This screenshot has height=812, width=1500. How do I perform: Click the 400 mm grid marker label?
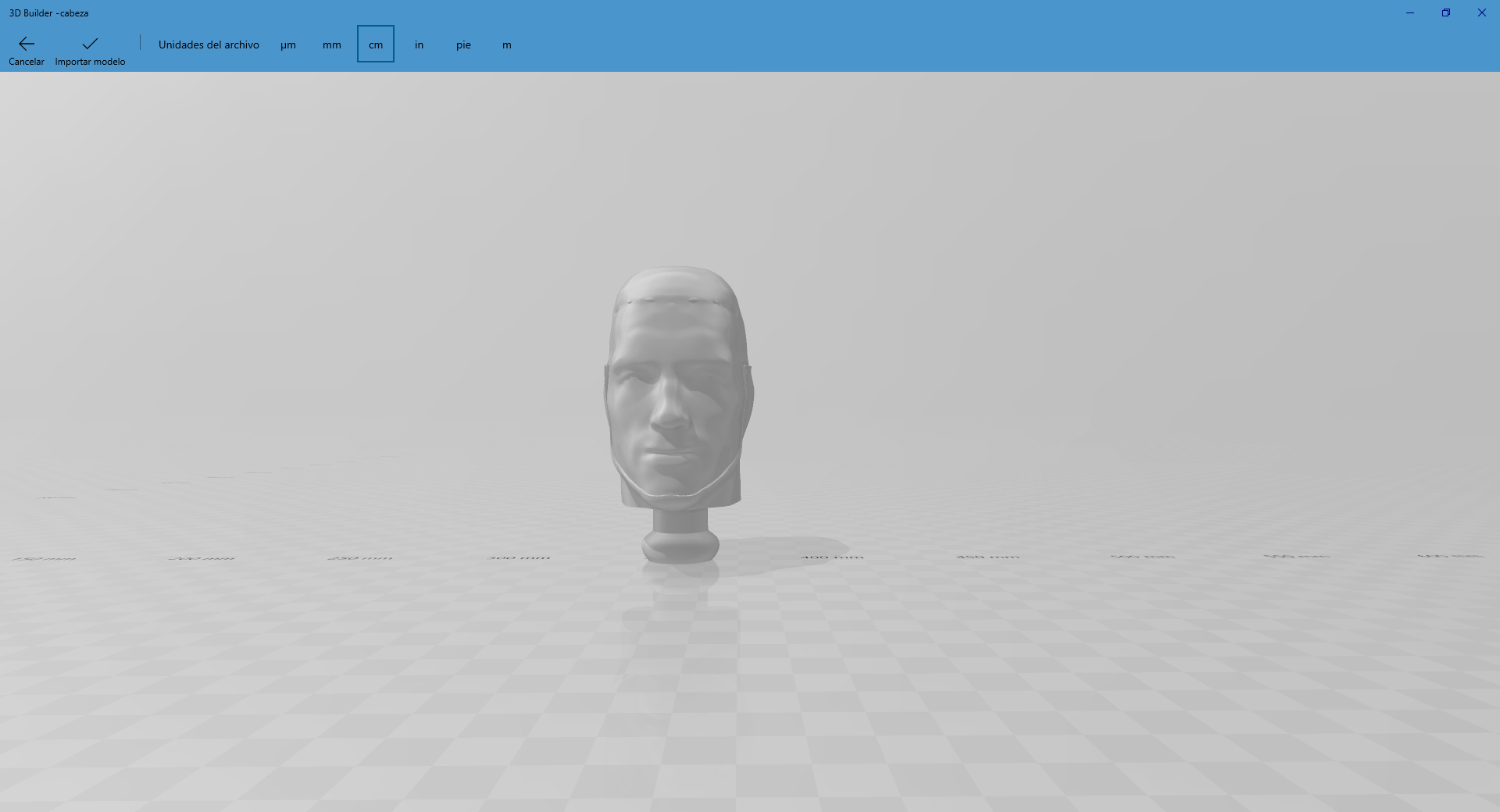click(x=832, y=556)
